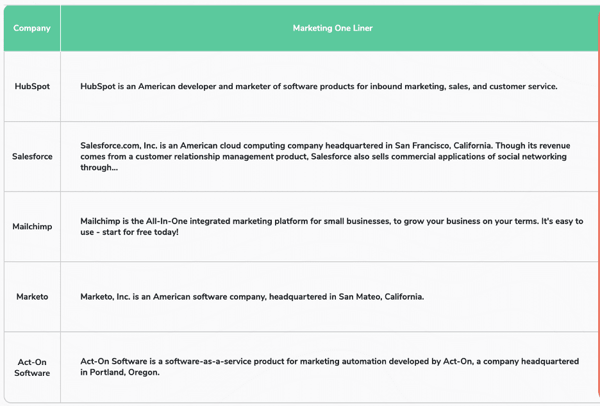600x406 pixels.
Task: Click "Act-On Software is a software-as-a-service" opening text
Action: pos(172,361)
